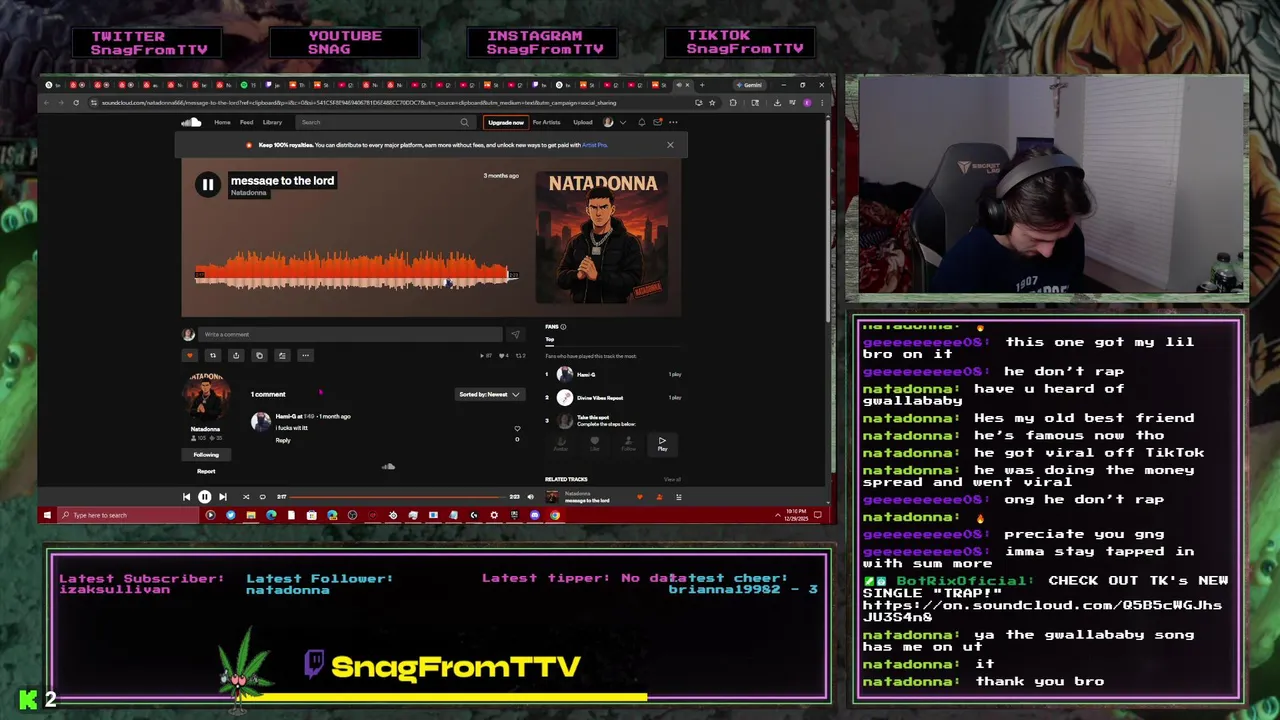Click the volume speaker icon
Viewport: 1280px width, 720px height.
(530, 496)
